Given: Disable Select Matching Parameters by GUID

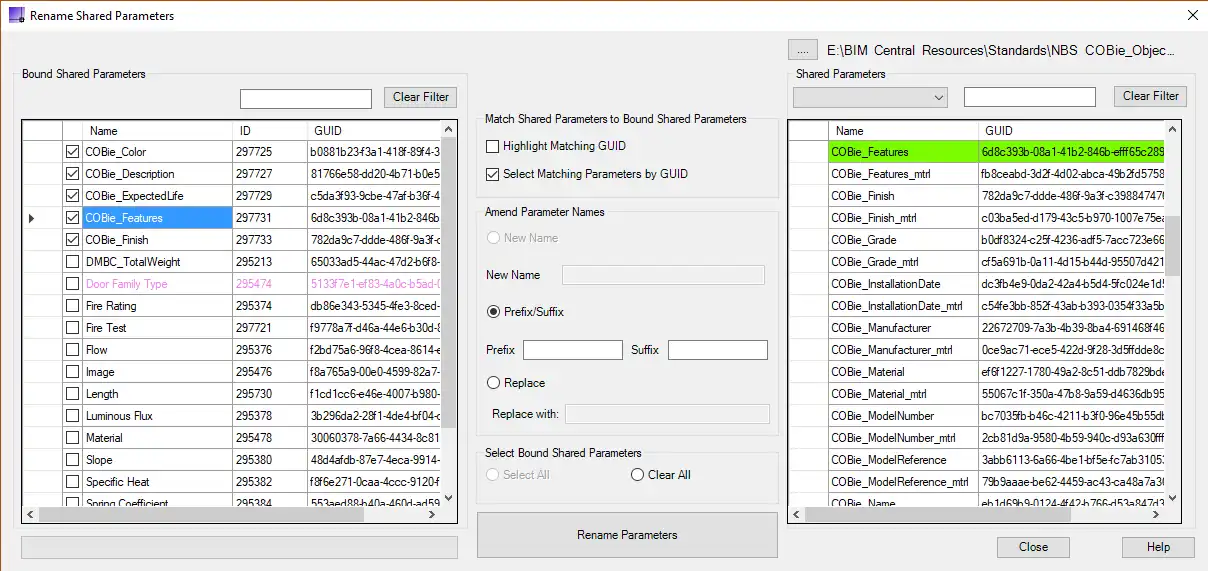Looking at the screenshot, I should (492, 174).
